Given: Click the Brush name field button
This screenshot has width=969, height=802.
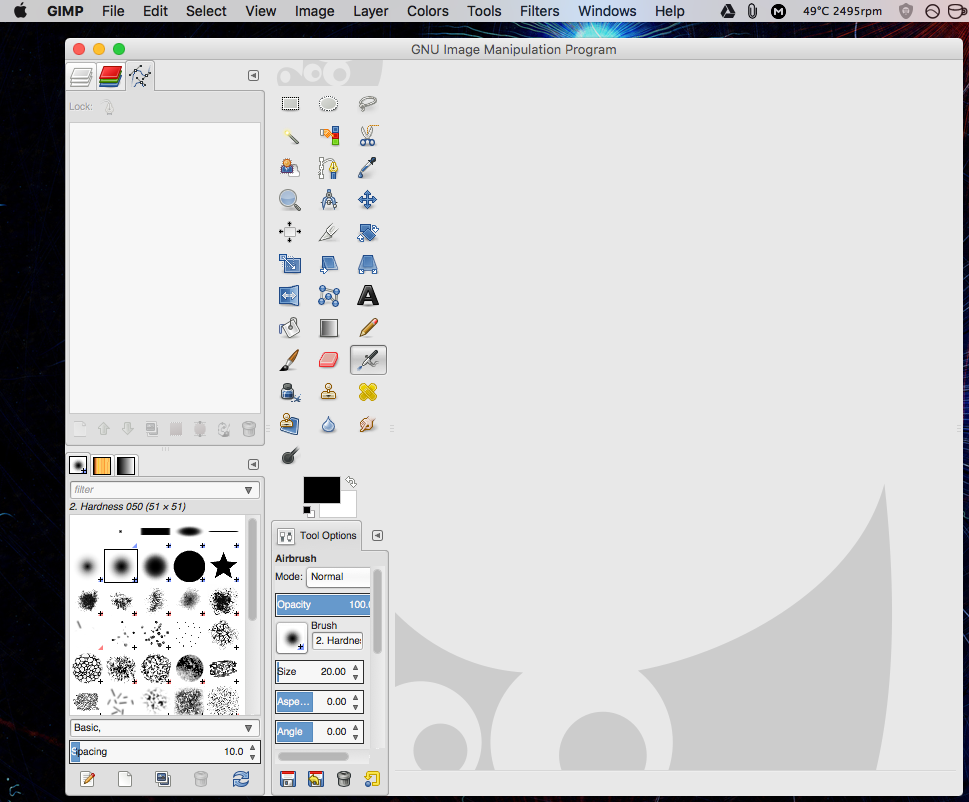Looking at the screenshot, I should coord(337,641).
